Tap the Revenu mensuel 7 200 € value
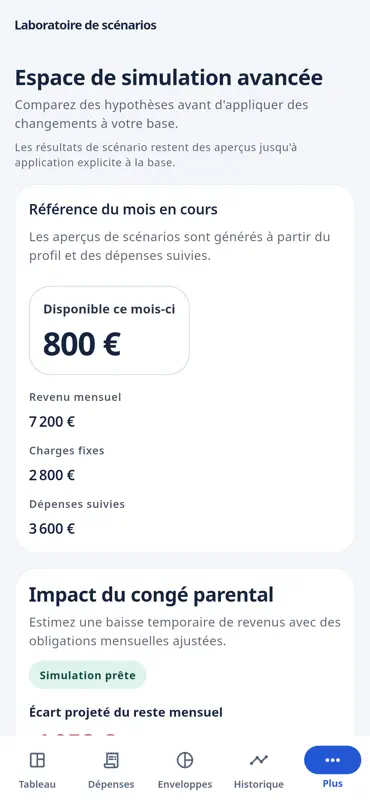370x800 pixels. [x=52, y=422]
